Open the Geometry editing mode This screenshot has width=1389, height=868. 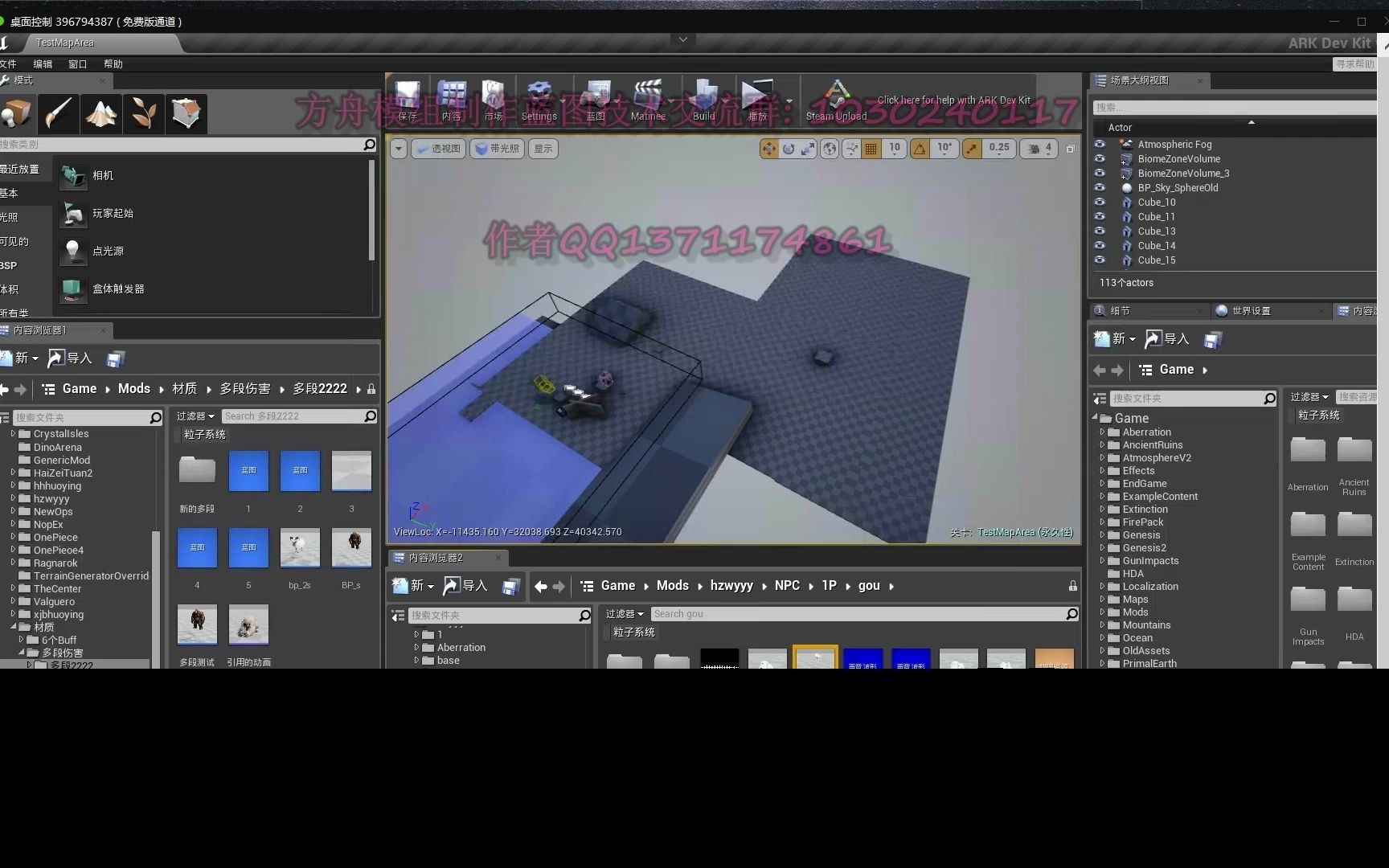(x=186, y=113)
